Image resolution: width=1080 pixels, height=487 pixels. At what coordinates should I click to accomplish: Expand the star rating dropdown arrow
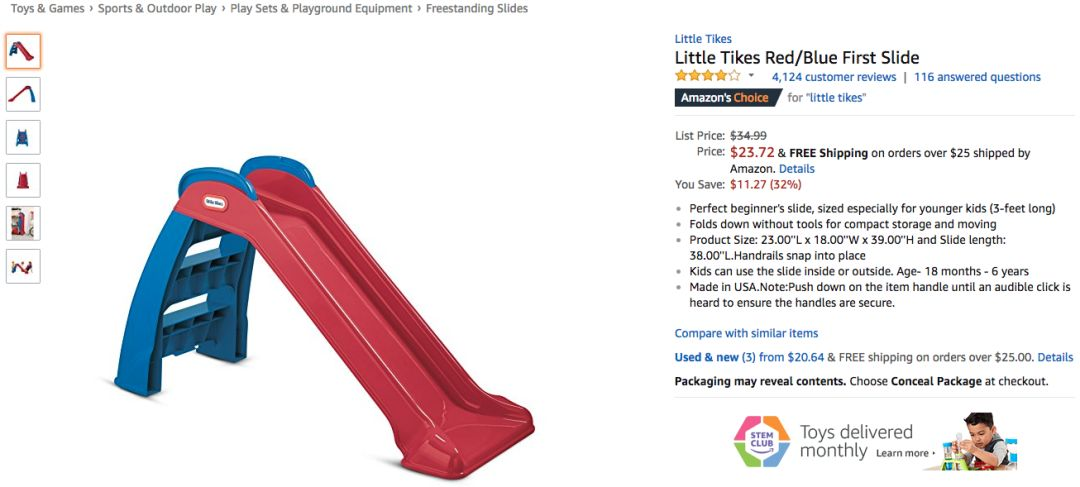[x=751, y=76]
